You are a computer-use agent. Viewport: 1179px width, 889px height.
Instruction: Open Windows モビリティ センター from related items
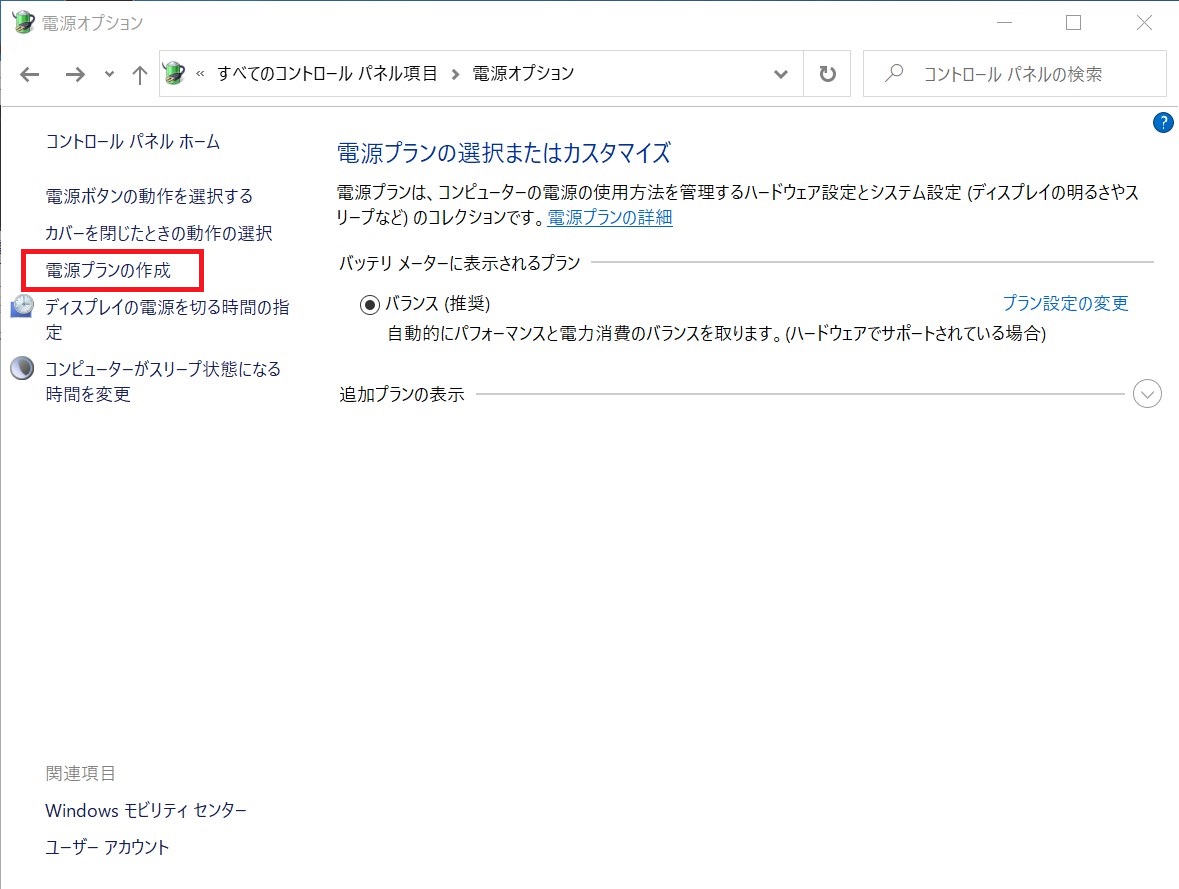tap(146, 810)
